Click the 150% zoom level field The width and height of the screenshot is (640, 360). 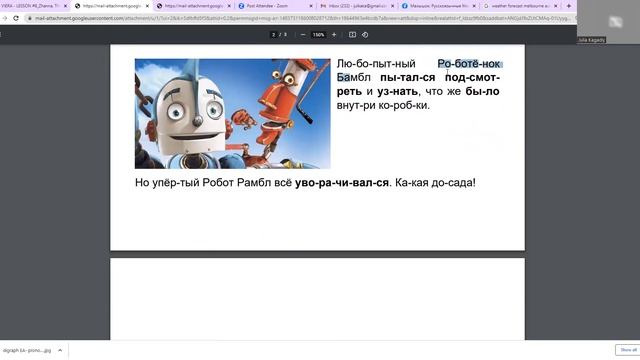pyautogui.click(x=318, y=35)
